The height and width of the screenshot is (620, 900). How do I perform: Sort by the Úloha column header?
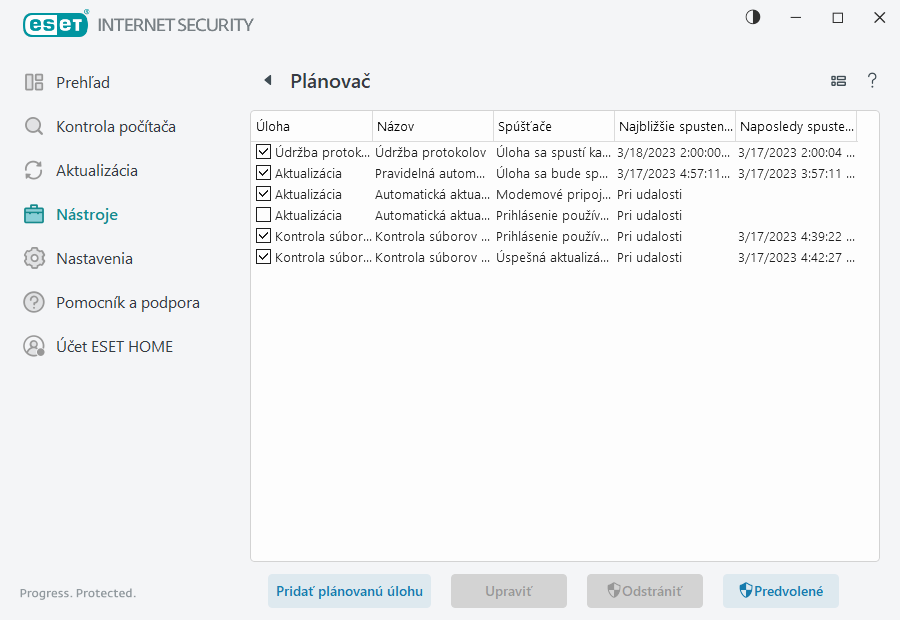tap(310, 127)
